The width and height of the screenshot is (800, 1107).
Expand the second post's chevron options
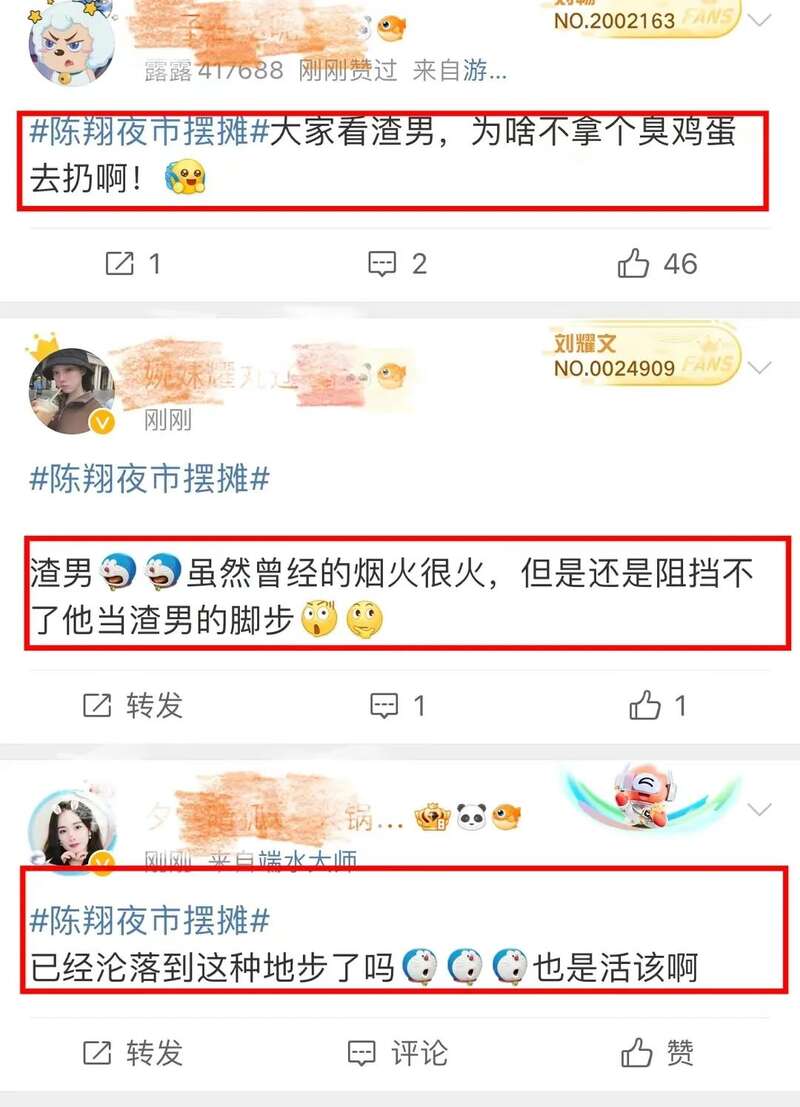(x=759, y=367)
